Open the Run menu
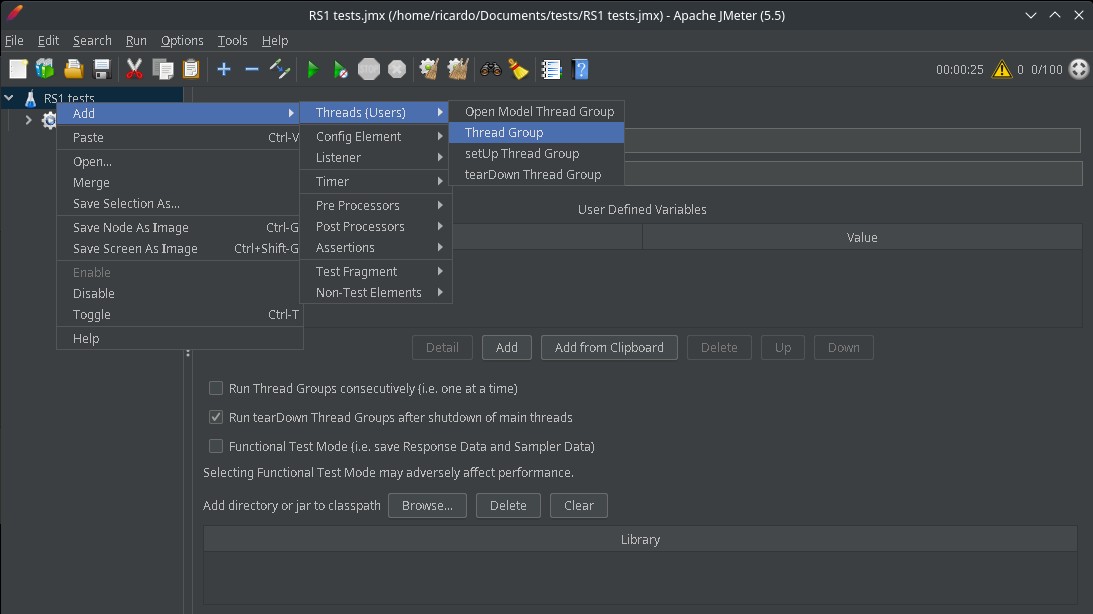 tap(136, 40)
